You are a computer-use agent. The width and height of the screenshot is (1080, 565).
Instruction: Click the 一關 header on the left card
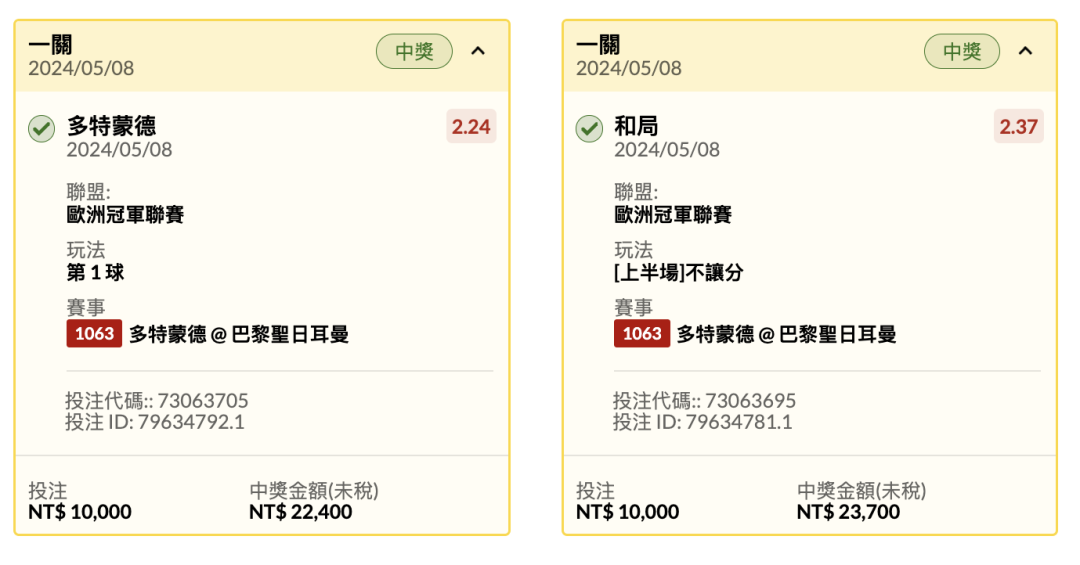click(50, 45)
